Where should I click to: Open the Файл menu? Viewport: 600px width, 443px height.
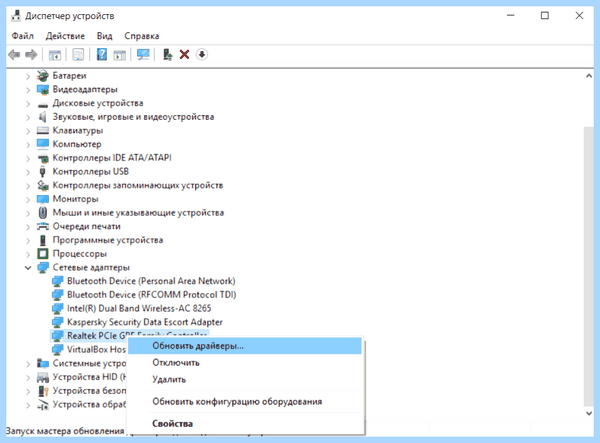coord(23,36)
